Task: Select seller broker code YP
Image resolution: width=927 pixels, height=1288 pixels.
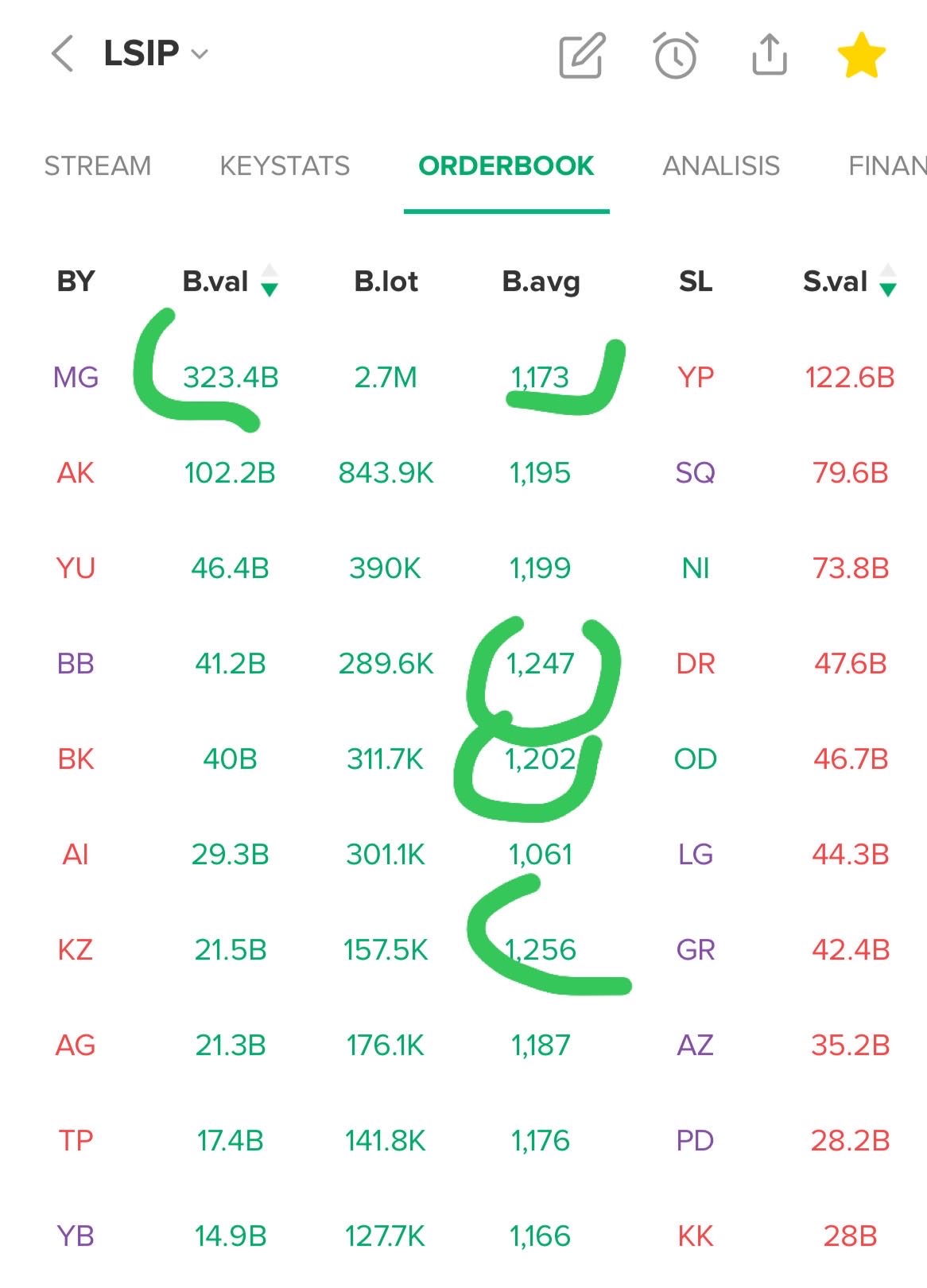Action: [696, 377]
